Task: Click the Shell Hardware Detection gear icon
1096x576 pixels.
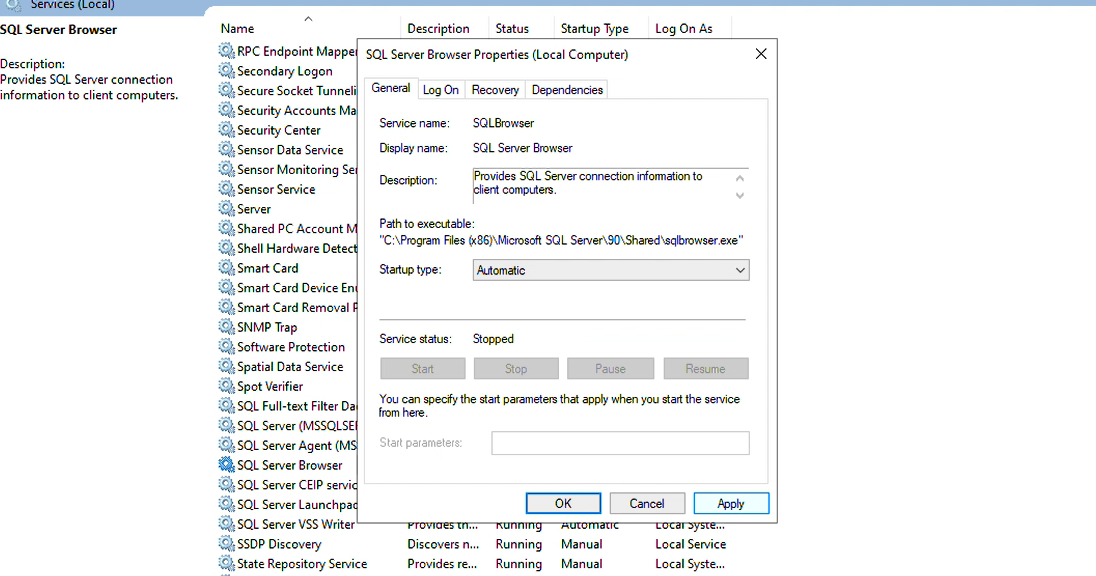Action: click(226, 248)
